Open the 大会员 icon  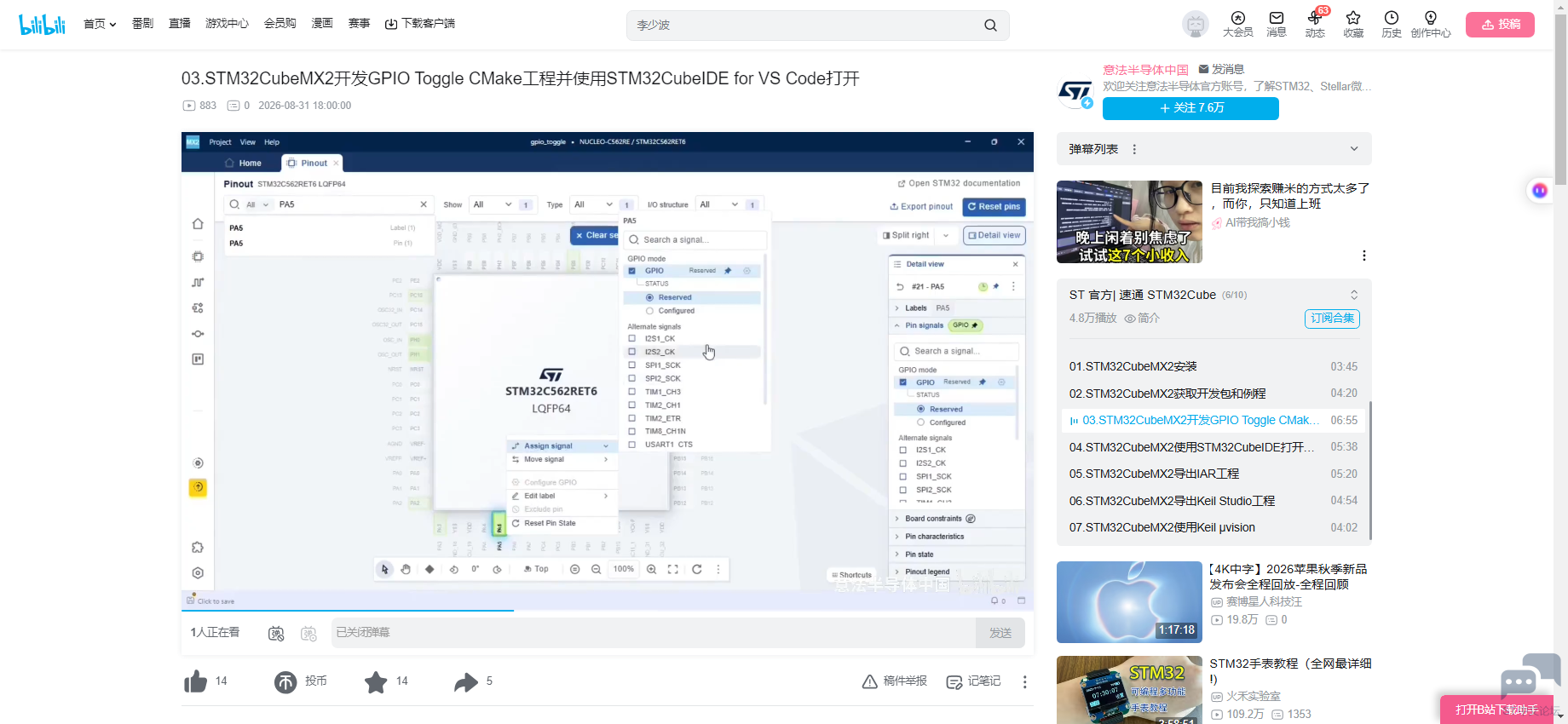coord(1238,24)
